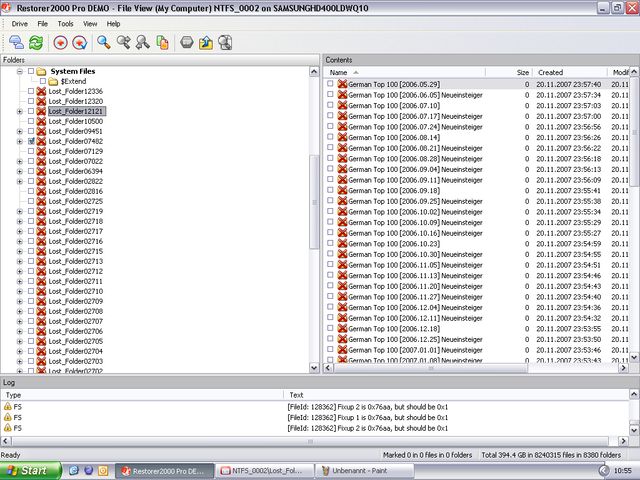Check the $Extend folder checkbox

pos(43,81)
